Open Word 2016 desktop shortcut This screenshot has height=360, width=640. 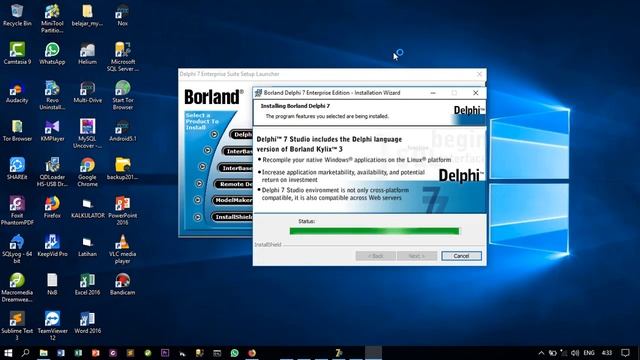tap(87, 322)
